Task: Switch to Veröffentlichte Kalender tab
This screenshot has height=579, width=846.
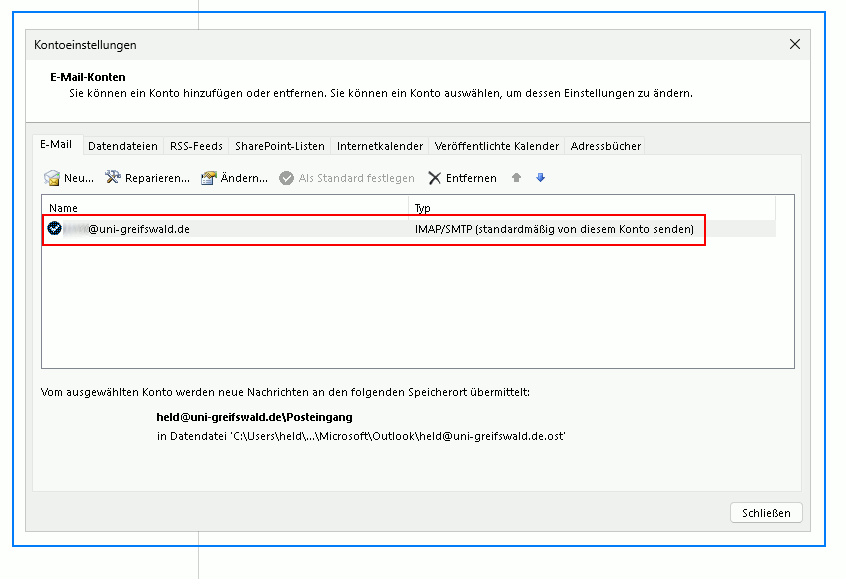Action: click(497, 146)
